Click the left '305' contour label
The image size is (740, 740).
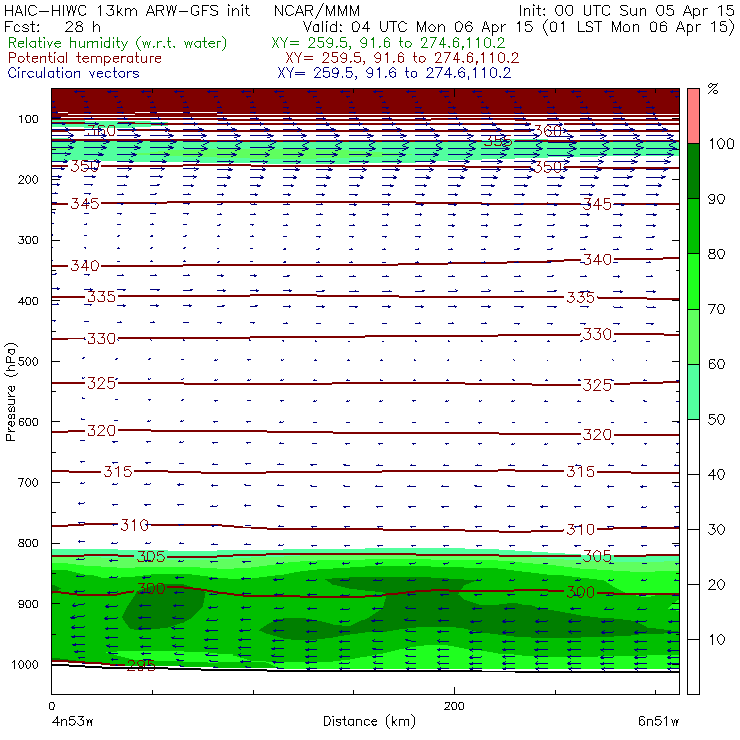tap(151, 557)
